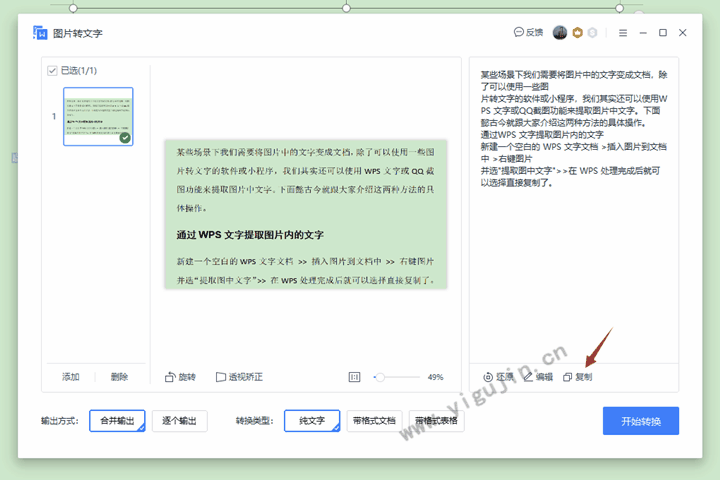
Task: Toggle the 已选(1/1) select-all checkbox
Action: [x=52, y=71]
